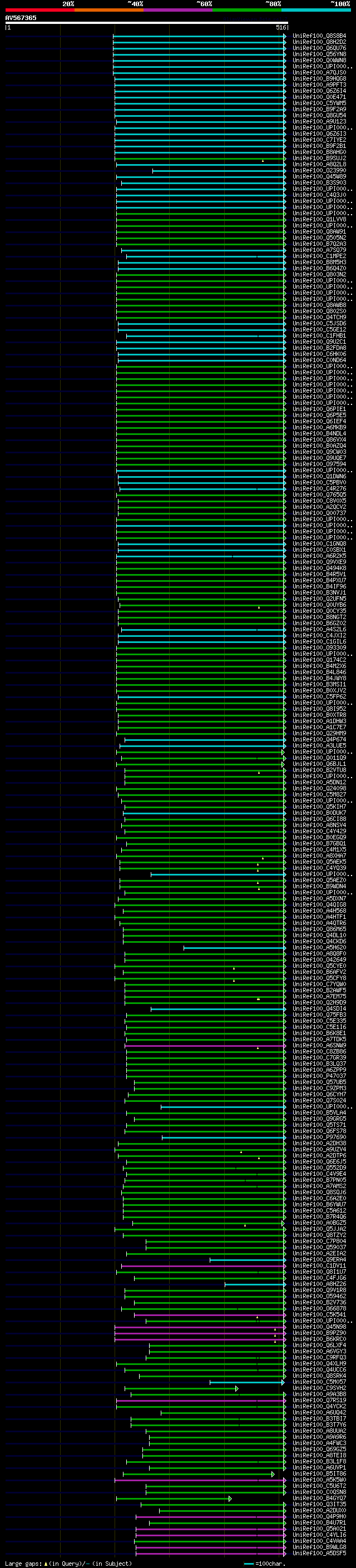Click the UniRef100_C4Q3J0 label
The image size is (356, 1568).
[x=319, y=195]
